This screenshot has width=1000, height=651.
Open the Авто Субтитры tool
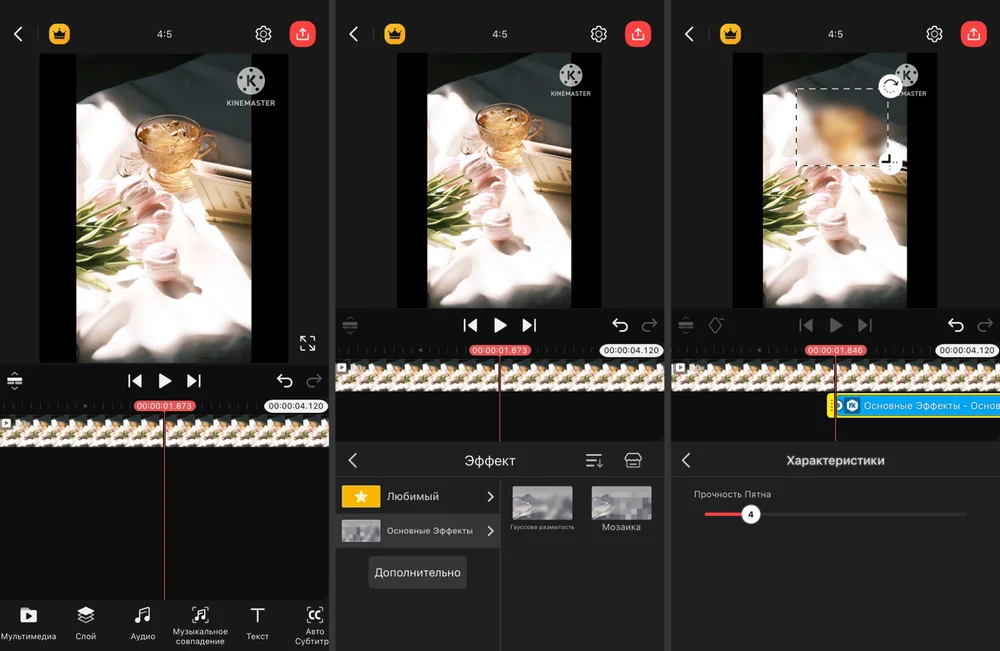point(314,622)
